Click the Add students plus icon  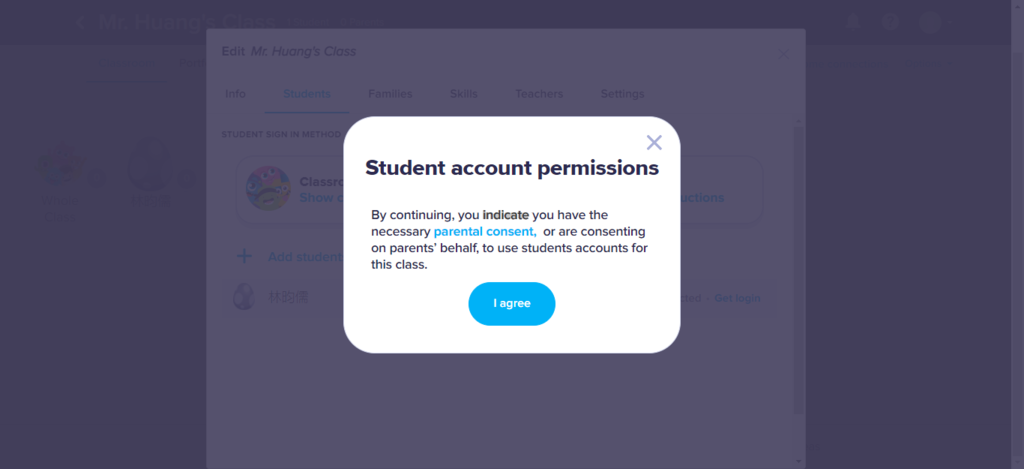(244, 256)
